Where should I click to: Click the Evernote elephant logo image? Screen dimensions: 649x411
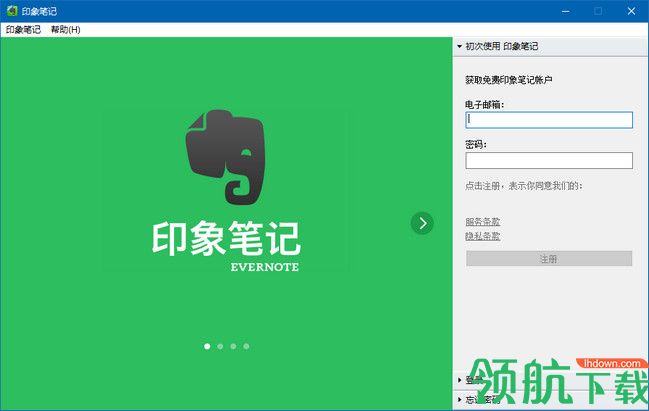225,157
